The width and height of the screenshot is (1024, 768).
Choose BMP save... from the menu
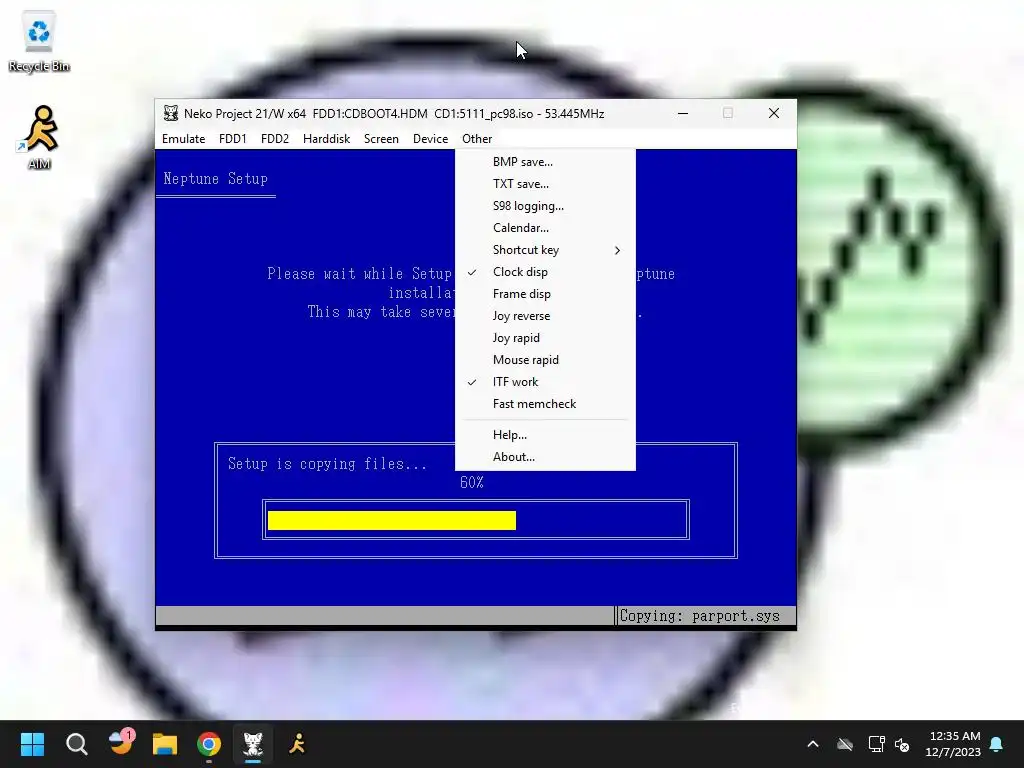tap(545, 162)
